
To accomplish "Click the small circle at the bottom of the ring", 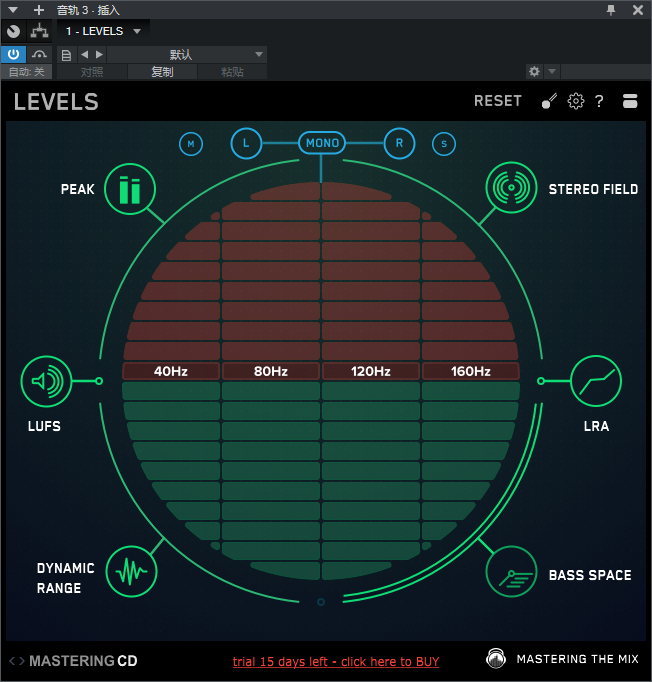I will pyautogui.click(x=321, y=602).
